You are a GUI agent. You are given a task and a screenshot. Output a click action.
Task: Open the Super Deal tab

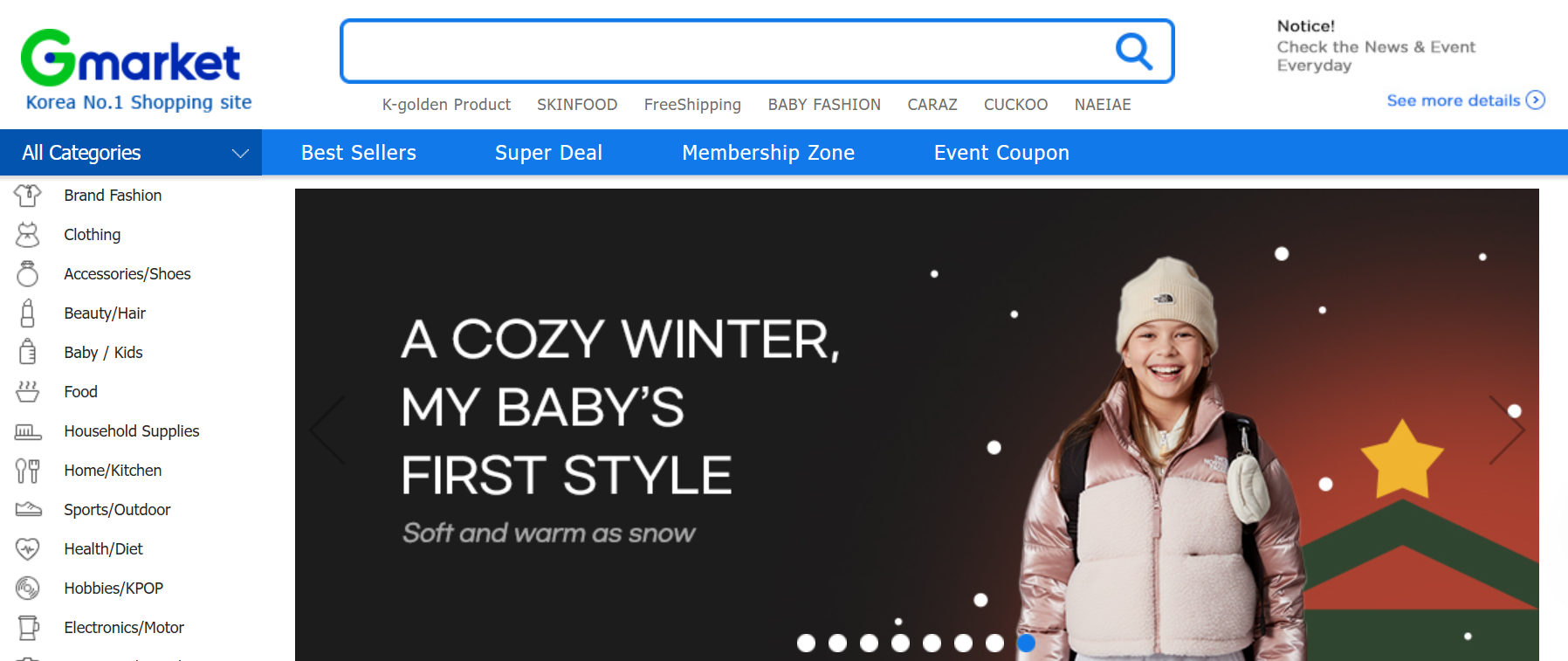click(548, 153)
